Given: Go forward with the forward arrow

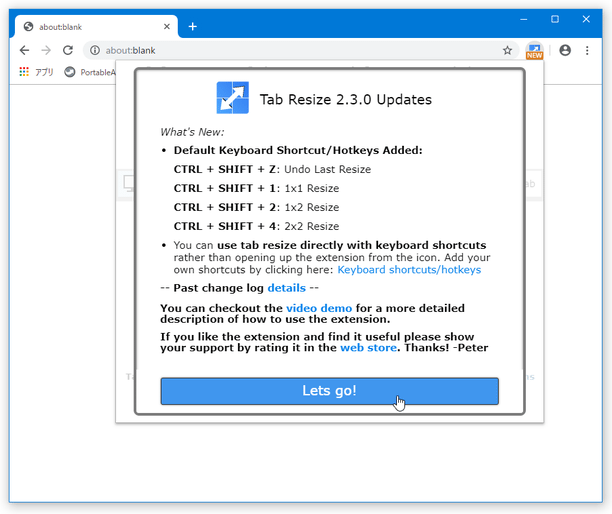Looking at the screenshot, I should tap(46, 50).
